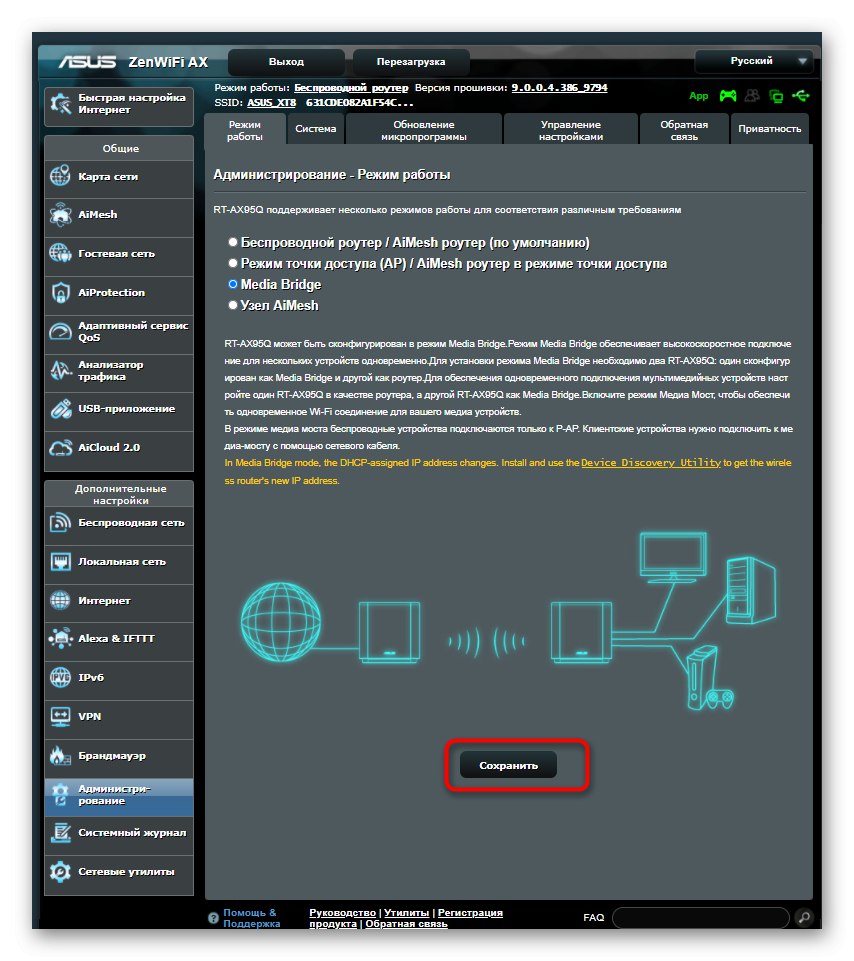Open the quick Internet setup wizard icon
This screenshot has width=854, height=961.
pyautogui.click(x=61, y=104)
